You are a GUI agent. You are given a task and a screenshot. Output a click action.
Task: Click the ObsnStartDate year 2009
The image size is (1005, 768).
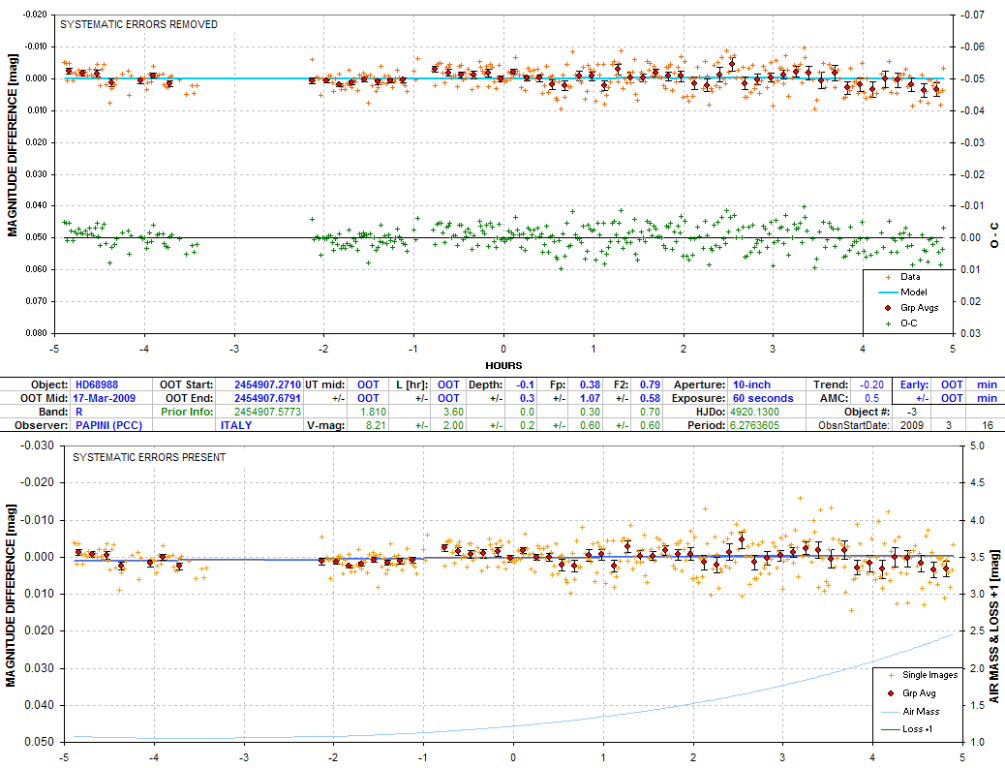[x=911, y=425]
